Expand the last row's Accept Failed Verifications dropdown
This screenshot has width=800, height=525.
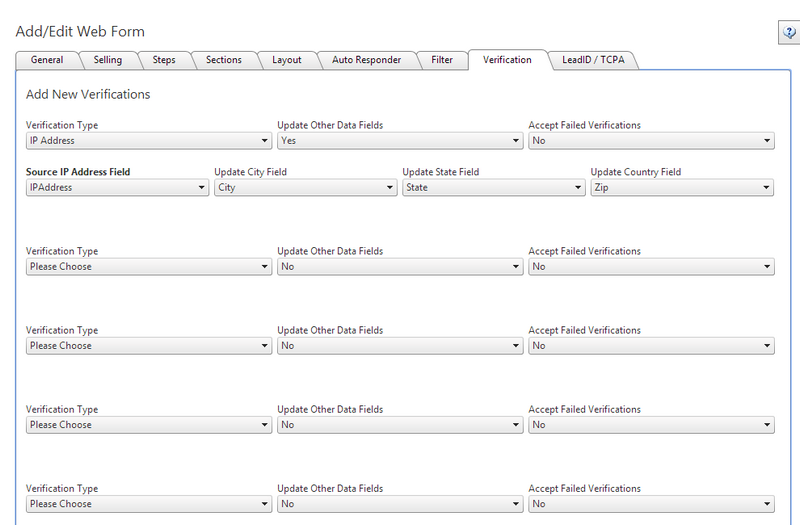(651, 504)
